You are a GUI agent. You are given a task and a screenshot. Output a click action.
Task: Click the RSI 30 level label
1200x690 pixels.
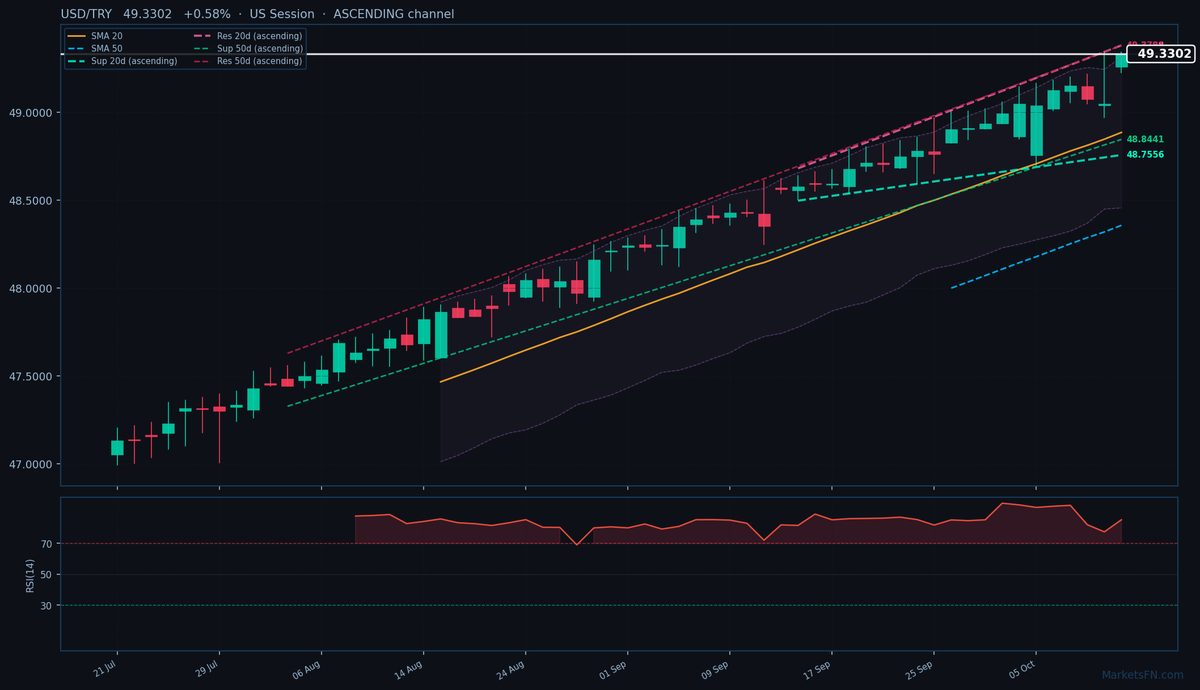(47, 606)
